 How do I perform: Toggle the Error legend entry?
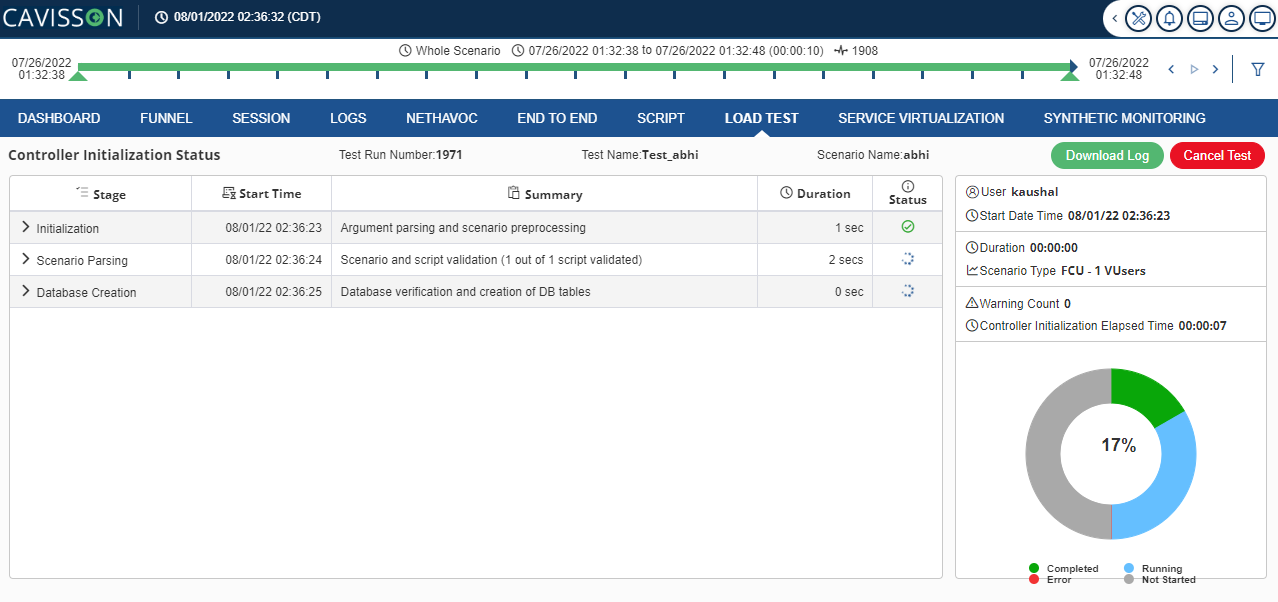(1050, 580)
